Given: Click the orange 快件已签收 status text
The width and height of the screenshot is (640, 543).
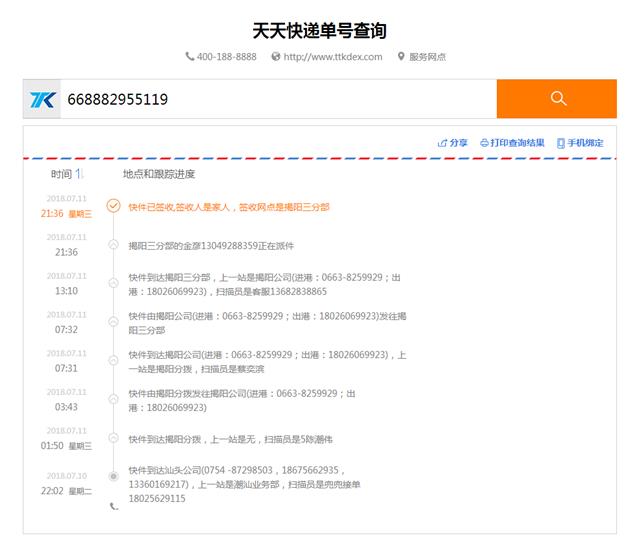Looking at the screenshot, I should point(229,207).
